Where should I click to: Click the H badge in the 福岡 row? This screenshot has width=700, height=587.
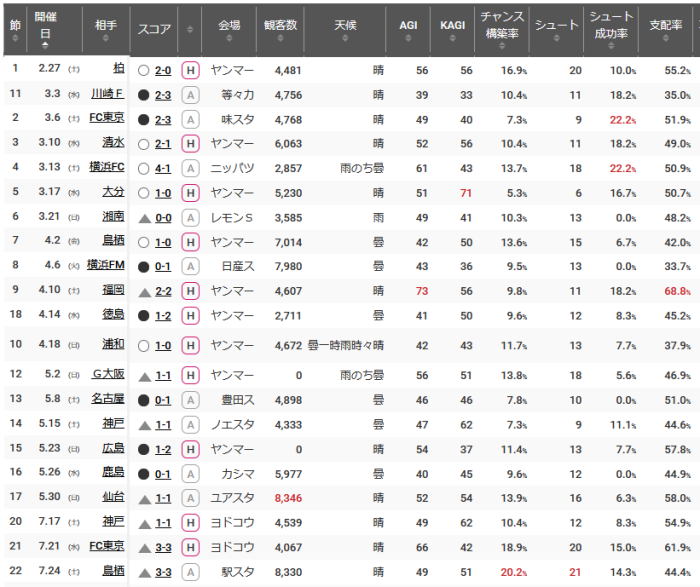click(x=191, y=290)
